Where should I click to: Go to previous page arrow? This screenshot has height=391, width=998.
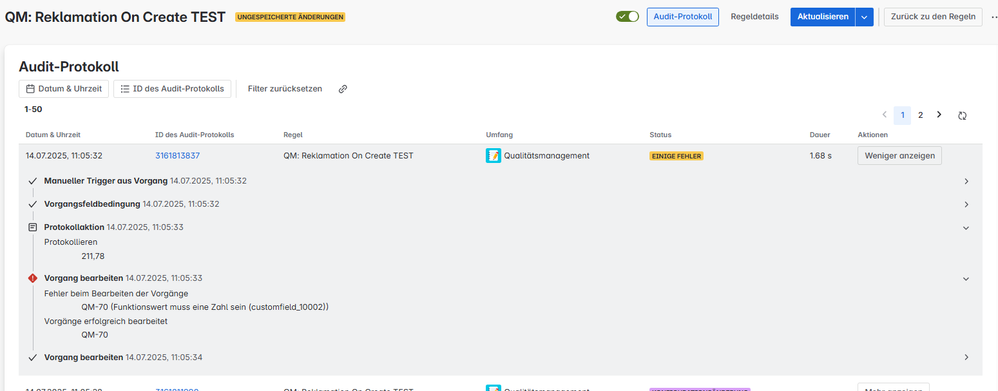click(x=884, y=115)
